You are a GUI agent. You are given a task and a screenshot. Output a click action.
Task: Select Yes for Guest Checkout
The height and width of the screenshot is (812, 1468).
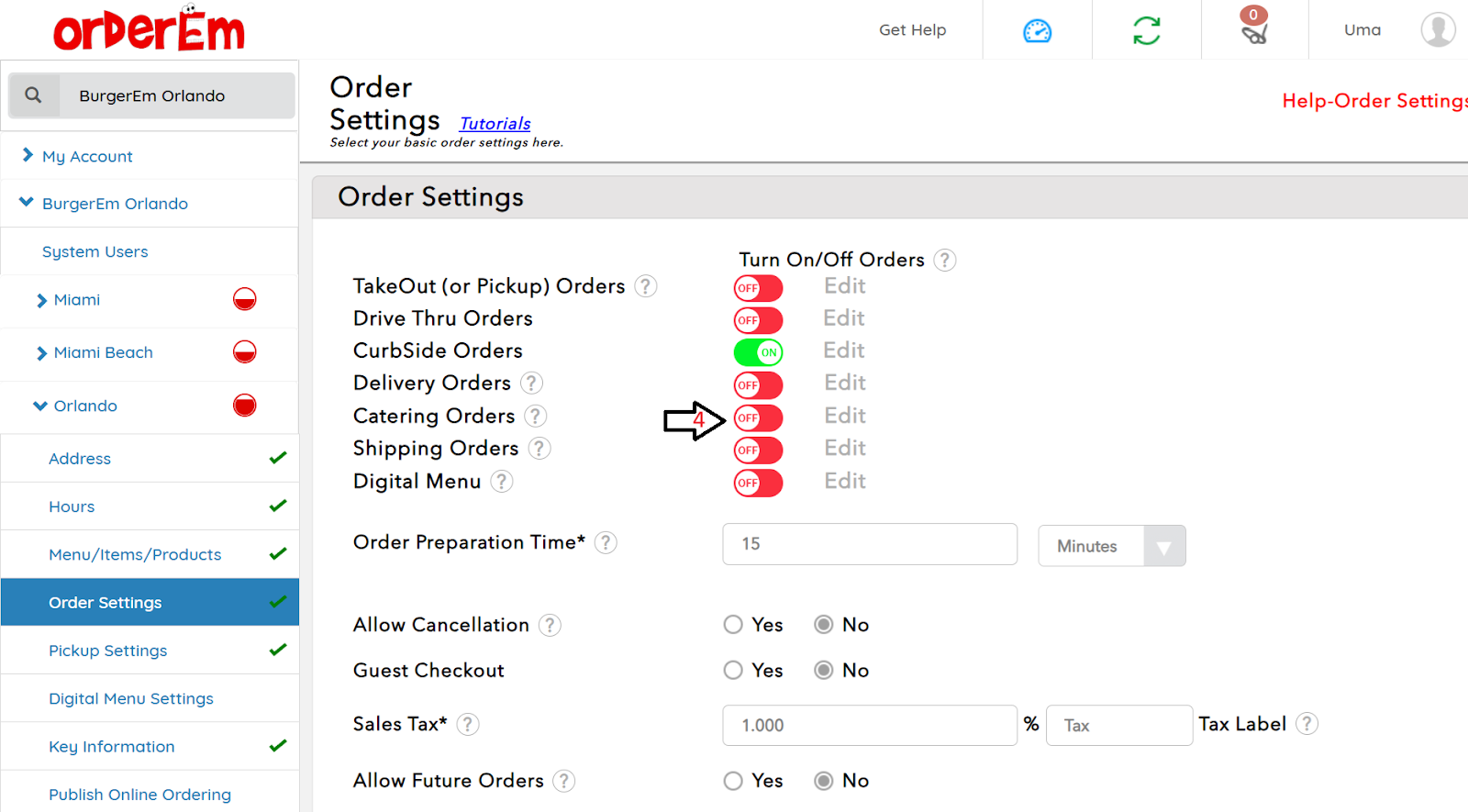(733, 671)
